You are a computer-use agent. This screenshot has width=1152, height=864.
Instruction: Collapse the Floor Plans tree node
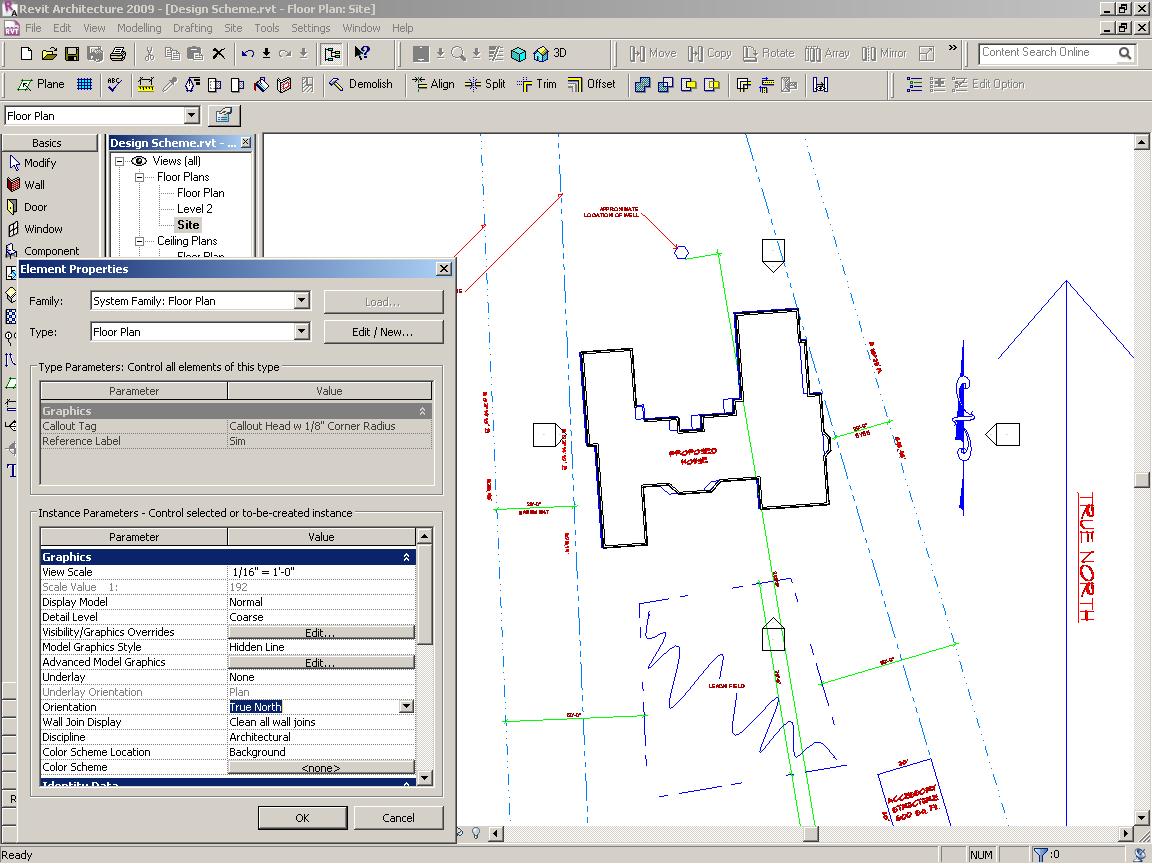tap(141, 177)
